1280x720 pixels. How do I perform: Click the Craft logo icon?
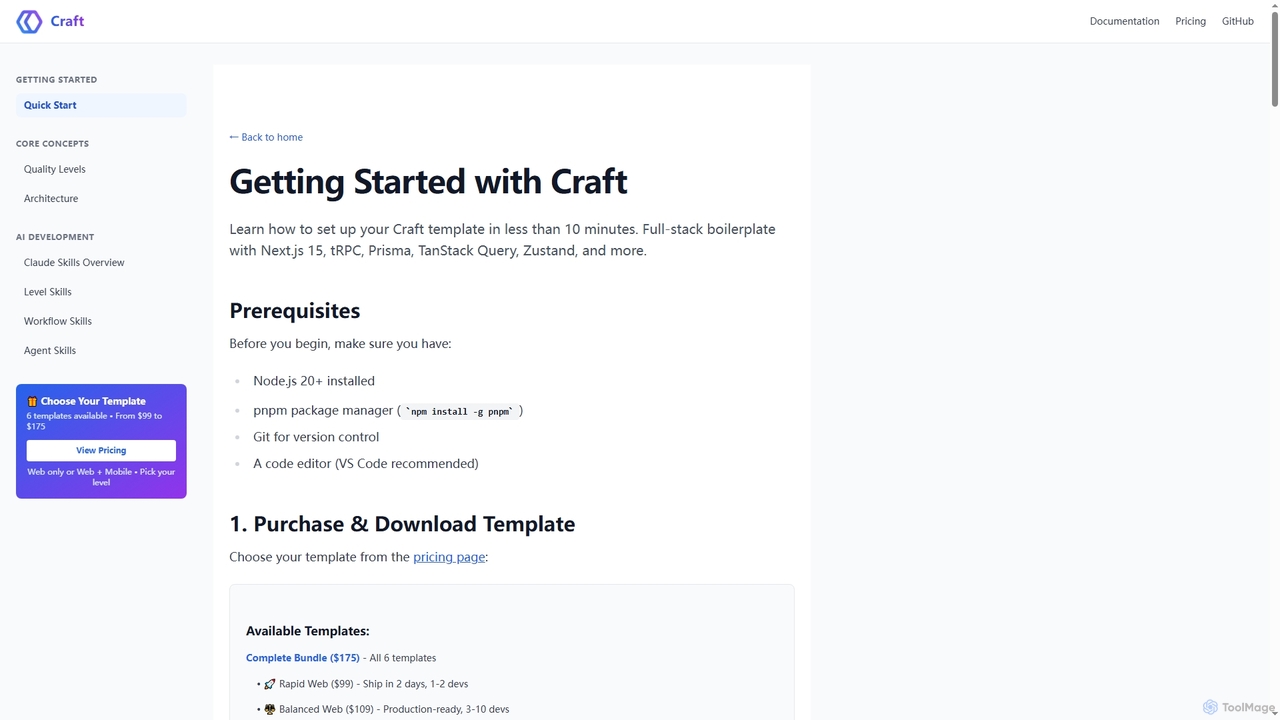click(x=29, y=21)
